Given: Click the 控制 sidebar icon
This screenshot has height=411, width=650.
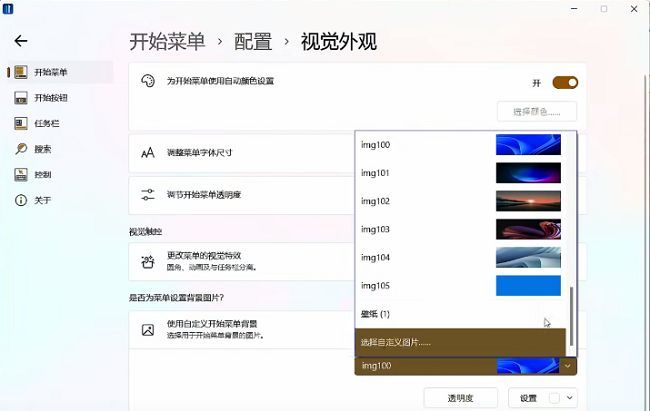Looking at the screenshot, I should pos(21,175).
